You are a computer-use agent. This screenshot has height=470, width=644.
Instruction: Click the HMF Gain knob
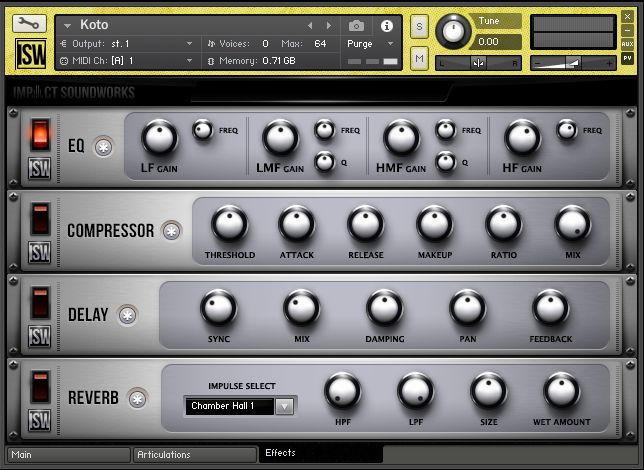(402, 138)
